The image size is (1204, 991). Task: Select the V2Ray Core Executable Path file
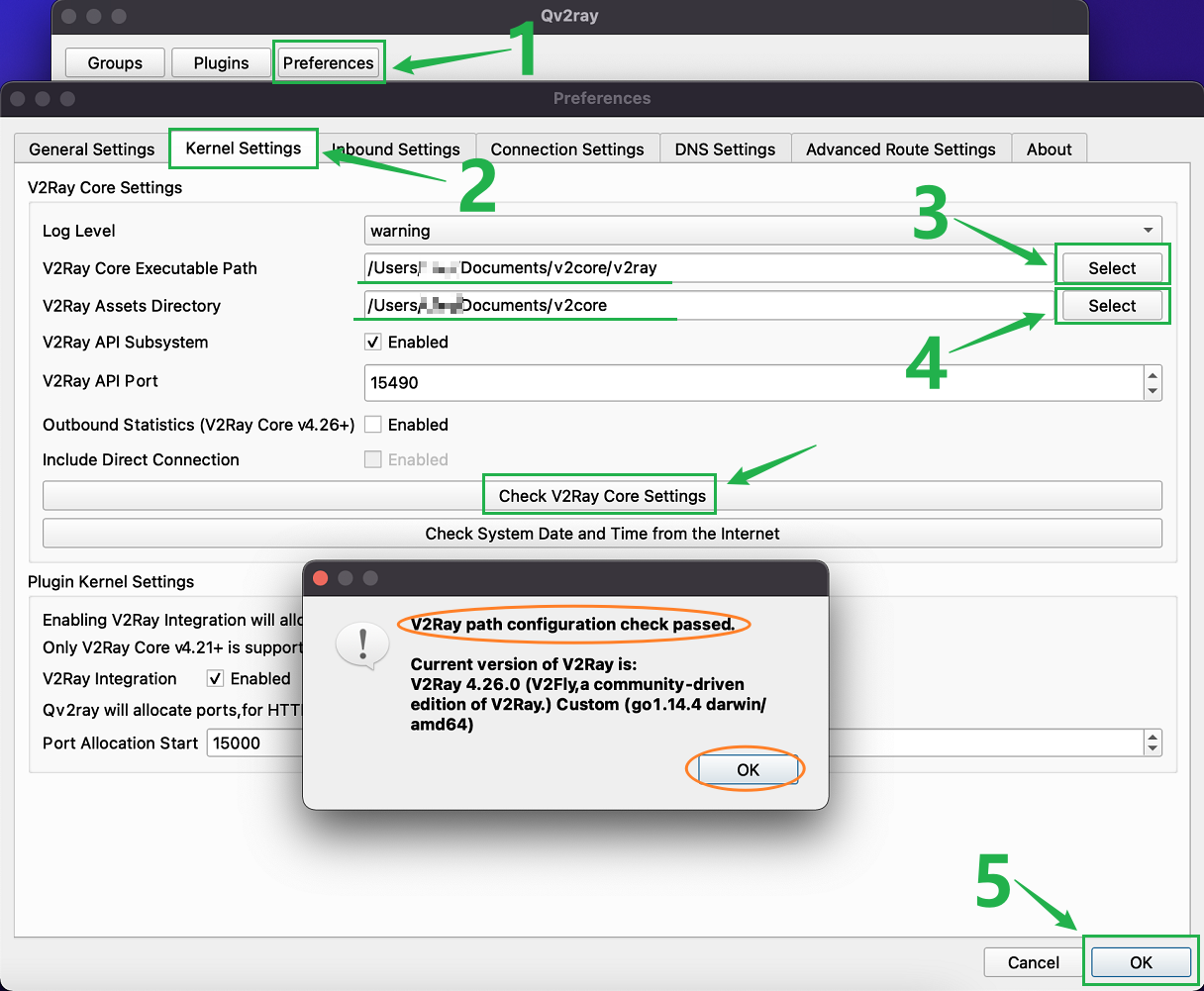[1112, 268]
